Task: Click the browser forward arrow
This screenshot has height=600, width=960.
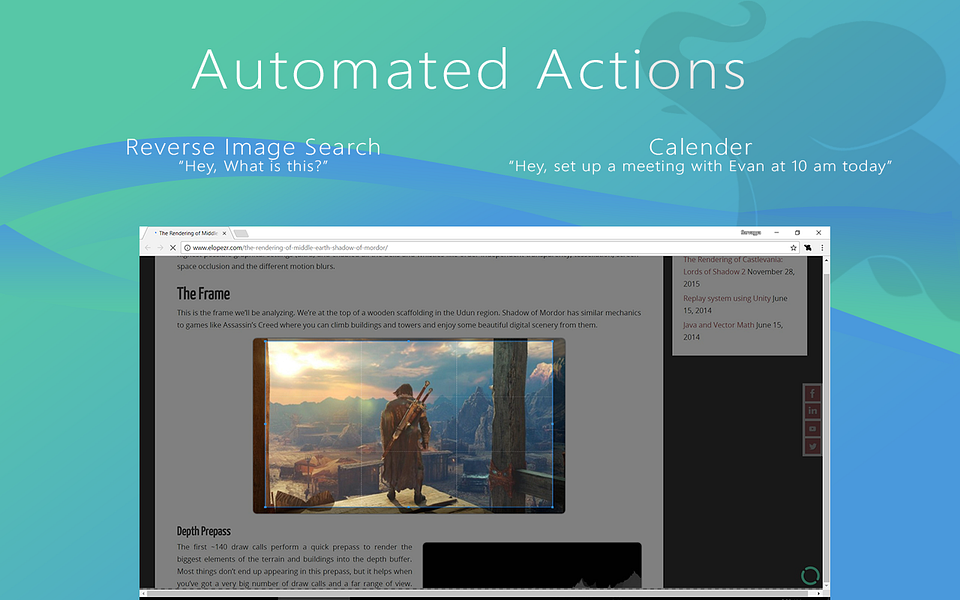Action: coord(160,248)
